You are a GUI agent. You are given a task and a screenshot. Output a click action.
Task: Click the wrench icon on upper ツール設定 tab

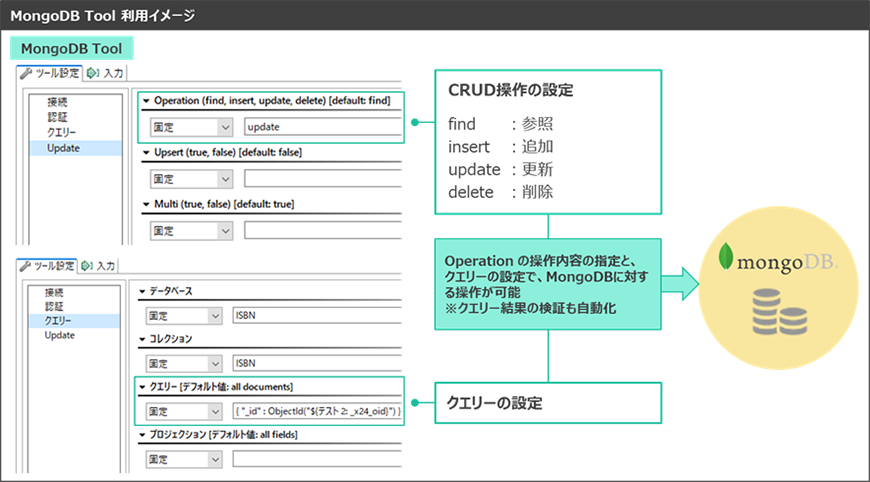[x=26, y=74]
